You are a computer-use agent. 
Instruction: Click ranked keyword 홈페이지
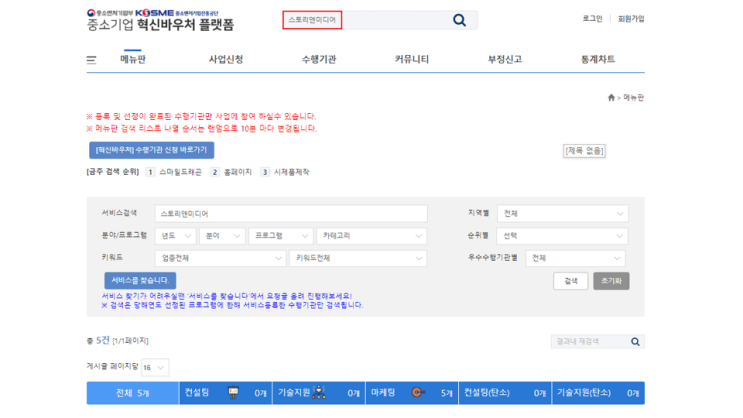(x=237, y=172)
